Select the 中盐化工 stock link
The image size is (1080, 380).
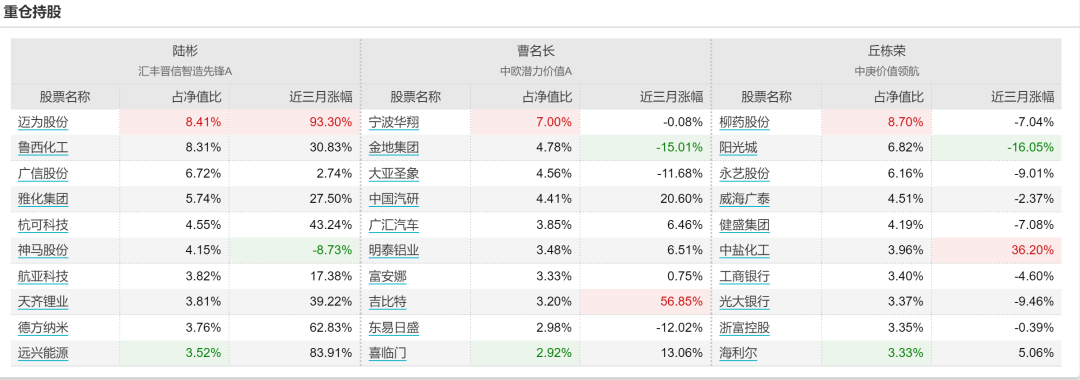coord(745,251)
